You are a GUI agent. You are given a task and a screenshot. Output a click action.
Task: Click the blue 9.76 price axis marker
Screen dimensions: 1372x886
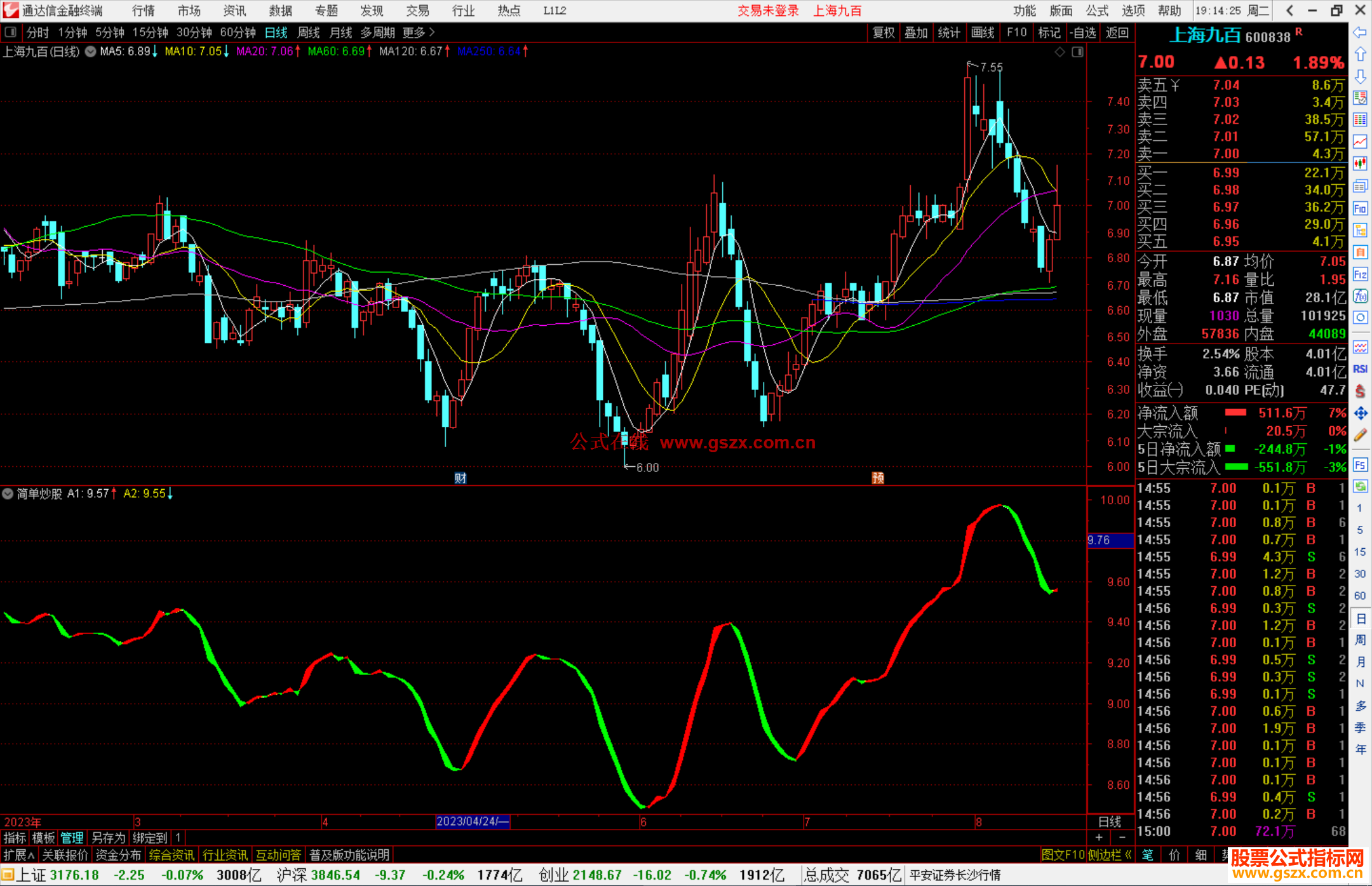tap(1110, 540)
